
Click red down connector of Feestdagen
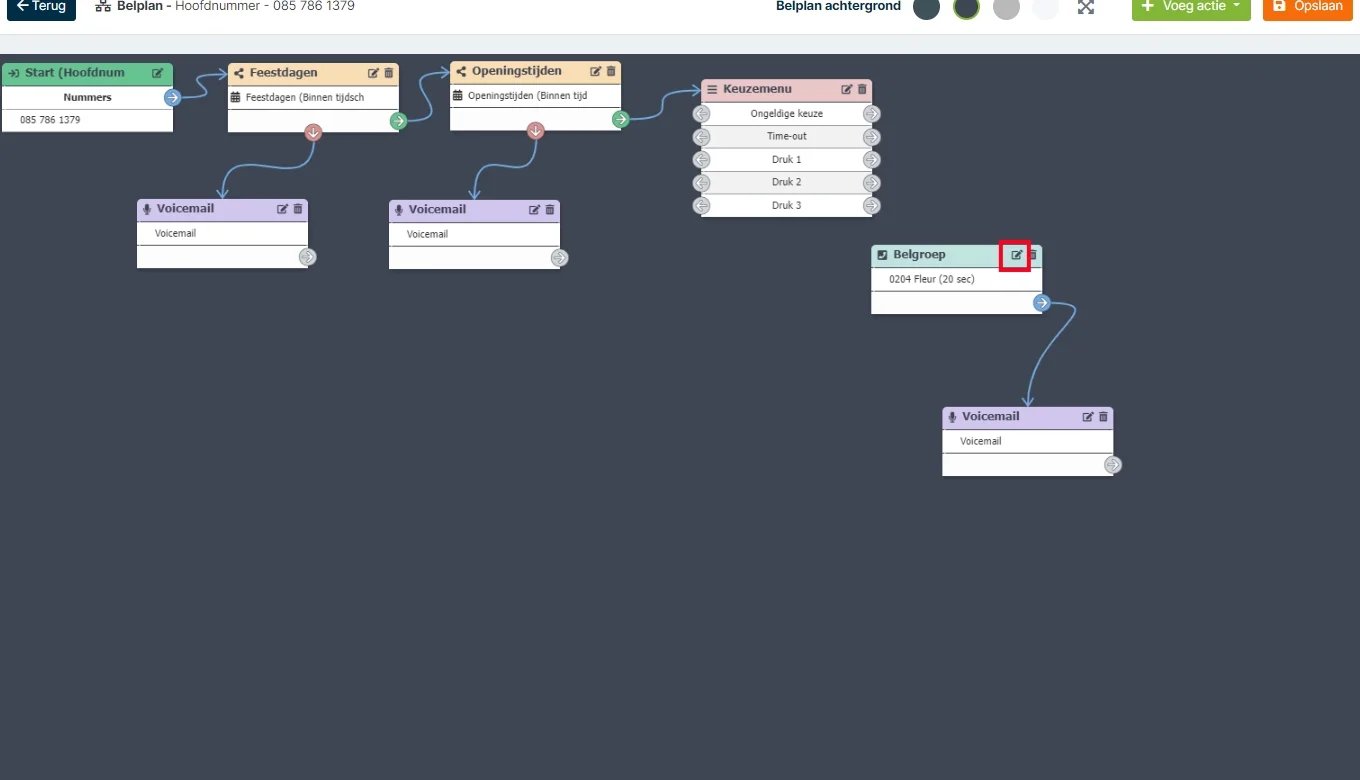click(313, 132)
